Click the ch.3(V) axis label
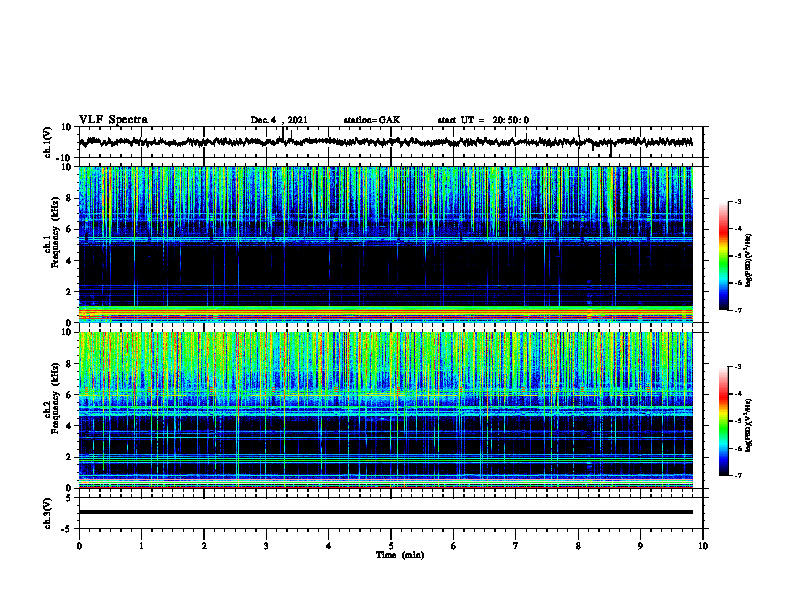Image resolution: width=792 pixels, height=612 pixels. pos(48,513)
